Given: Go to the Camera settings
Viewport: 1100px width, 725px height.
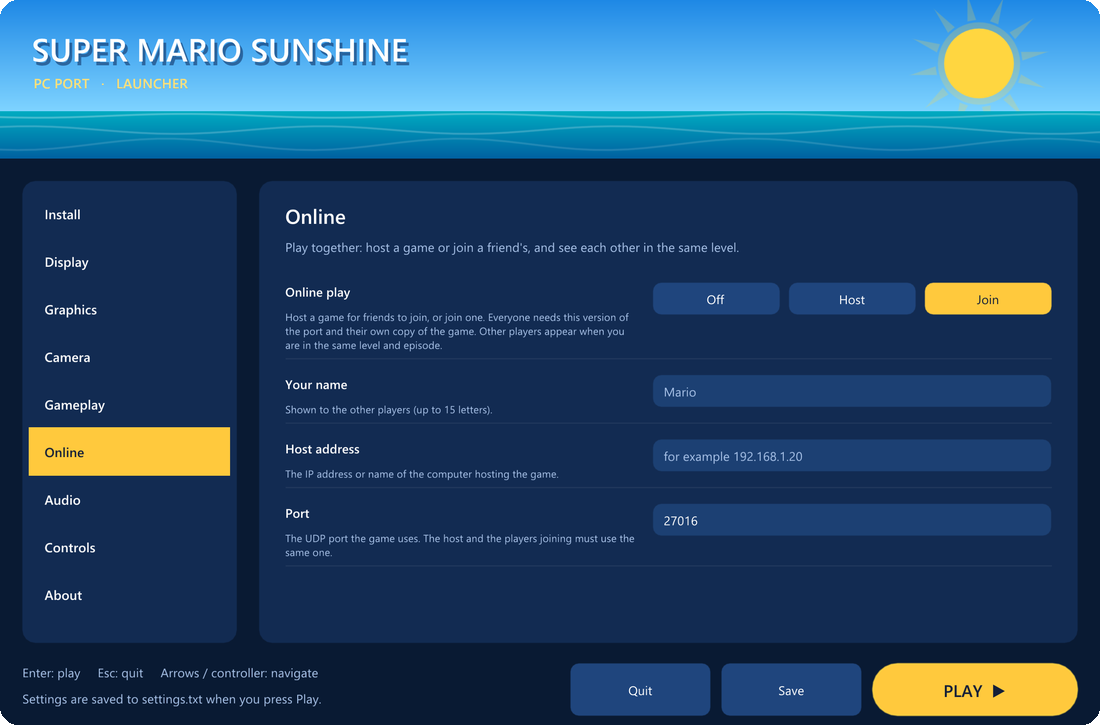Looking at the screenshot, I should 129,357.
